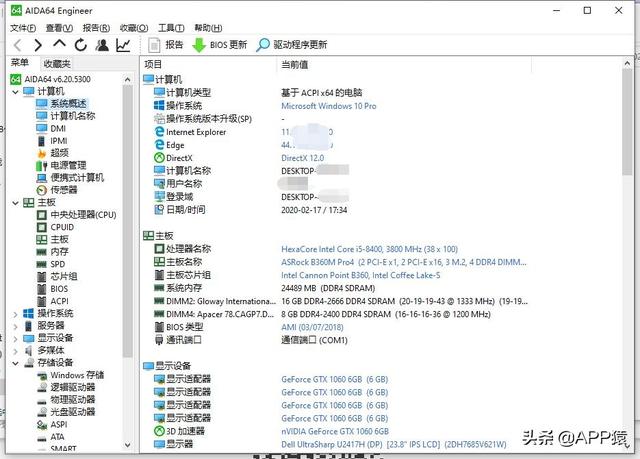Viewport: 640px width, 459px height.
Task: Click the AIDA64 v6.20.5300 root node
Action: tap(51, 79)
